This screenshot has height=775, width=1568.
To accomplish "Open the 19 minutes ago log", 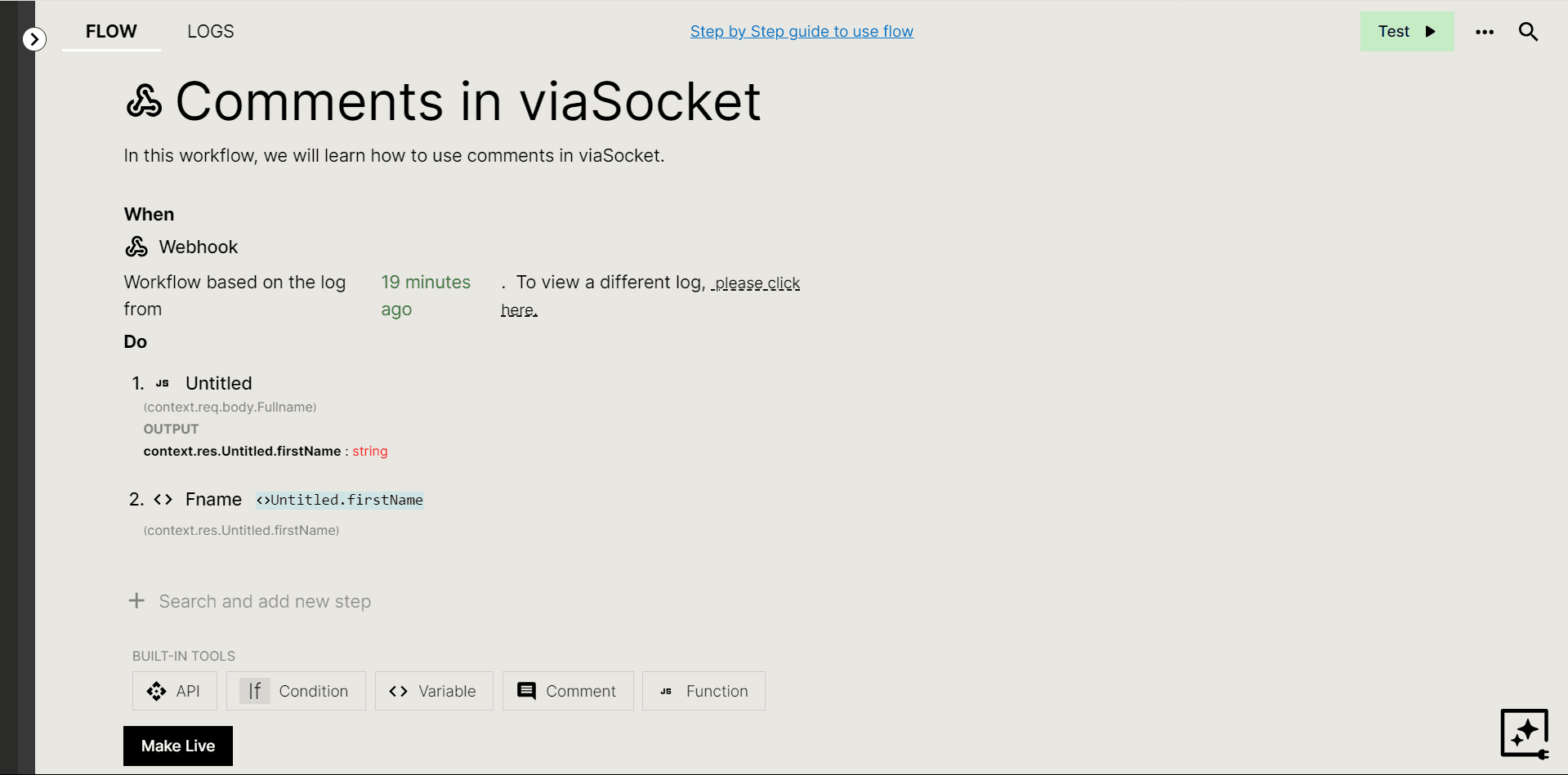I will click(426, 296).
